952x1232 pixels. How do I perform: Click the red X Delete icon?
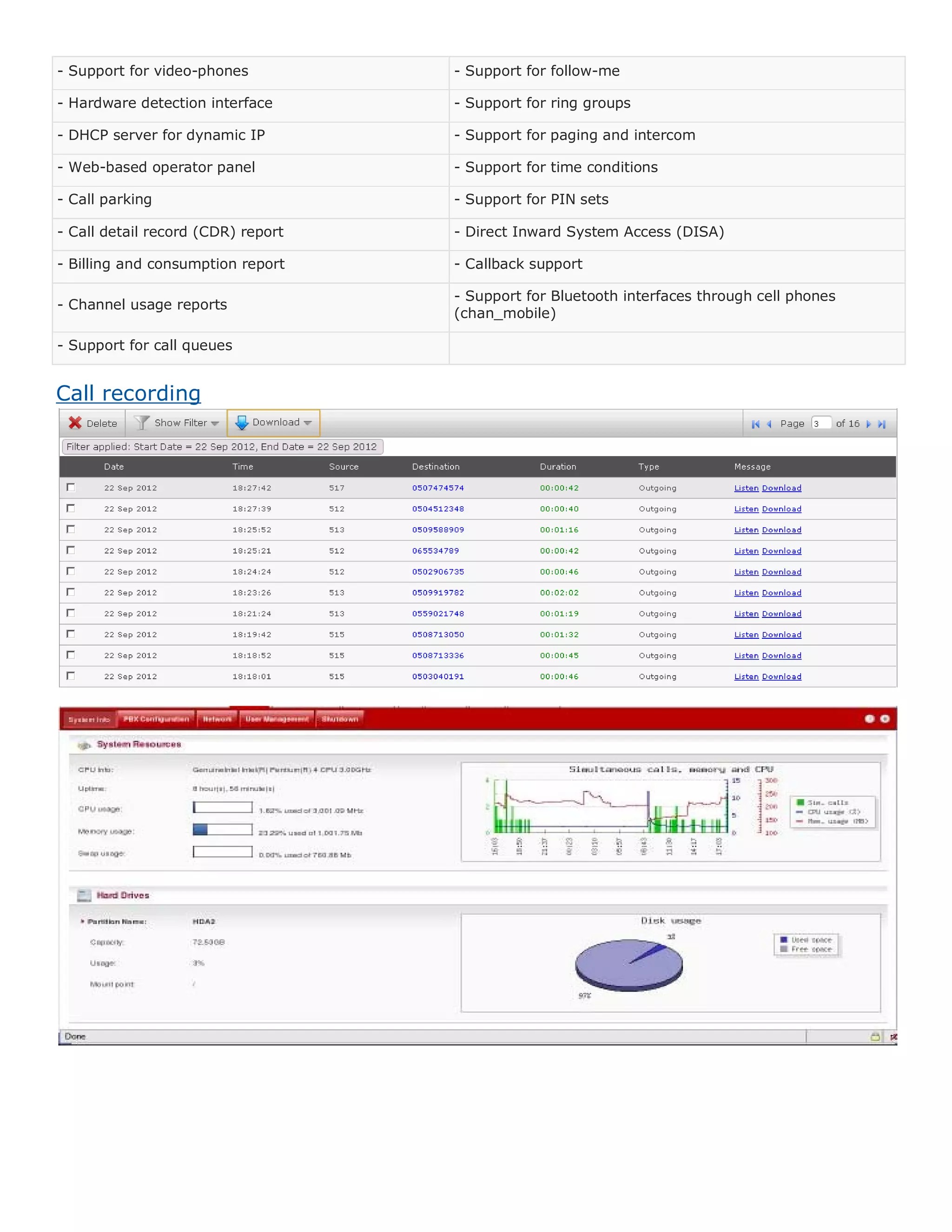(x=75, y=423)
